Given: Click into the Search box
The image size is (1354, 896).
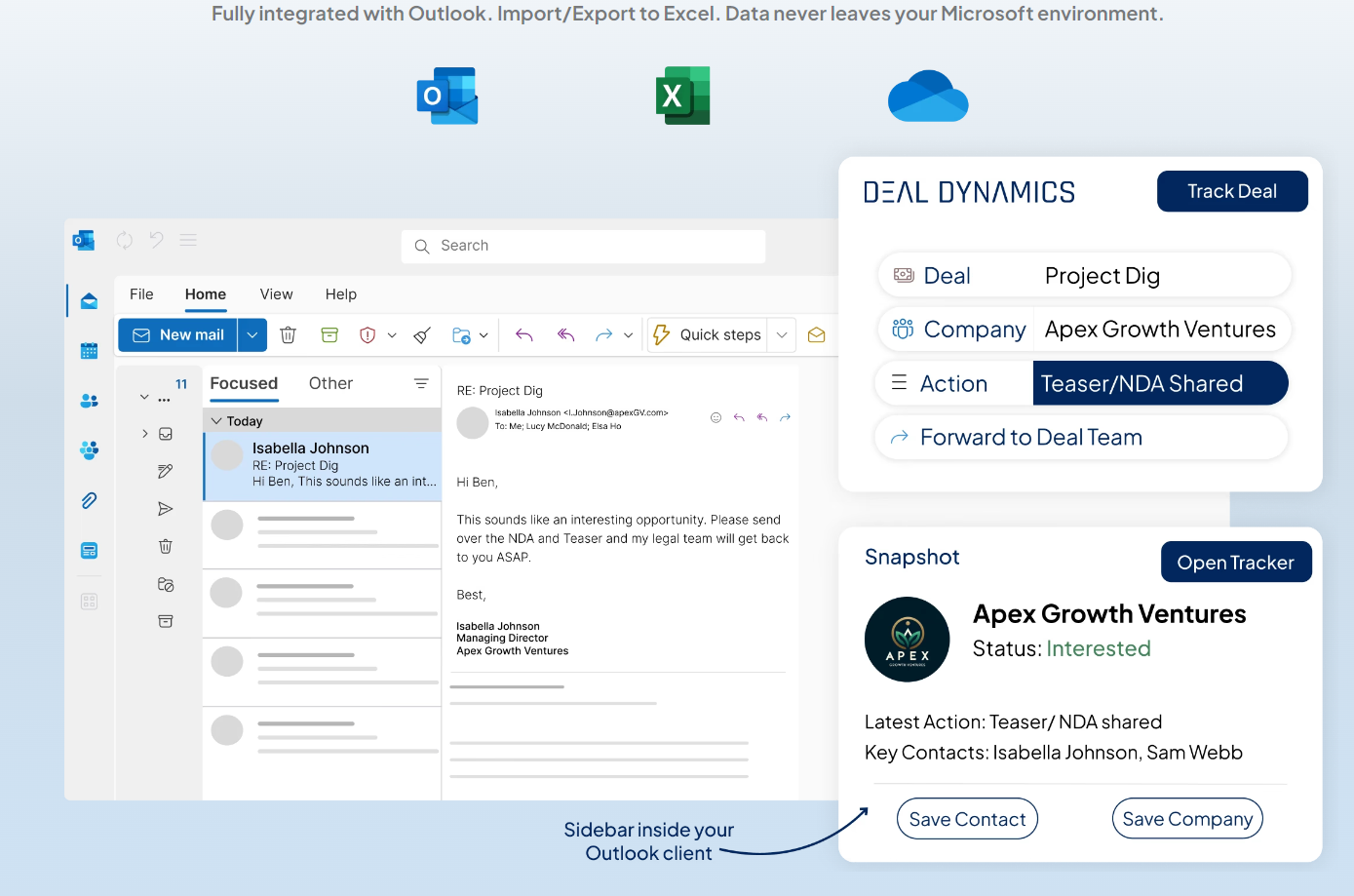Looking at the screenshot, I should pos(583,247).
